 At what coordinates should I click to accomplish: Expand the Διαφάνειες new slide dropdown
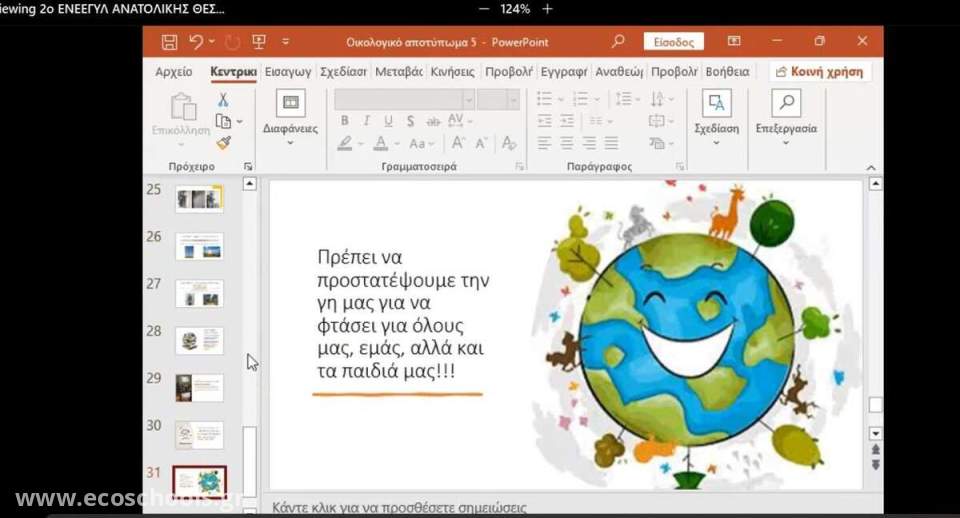(x=290, y=142)
